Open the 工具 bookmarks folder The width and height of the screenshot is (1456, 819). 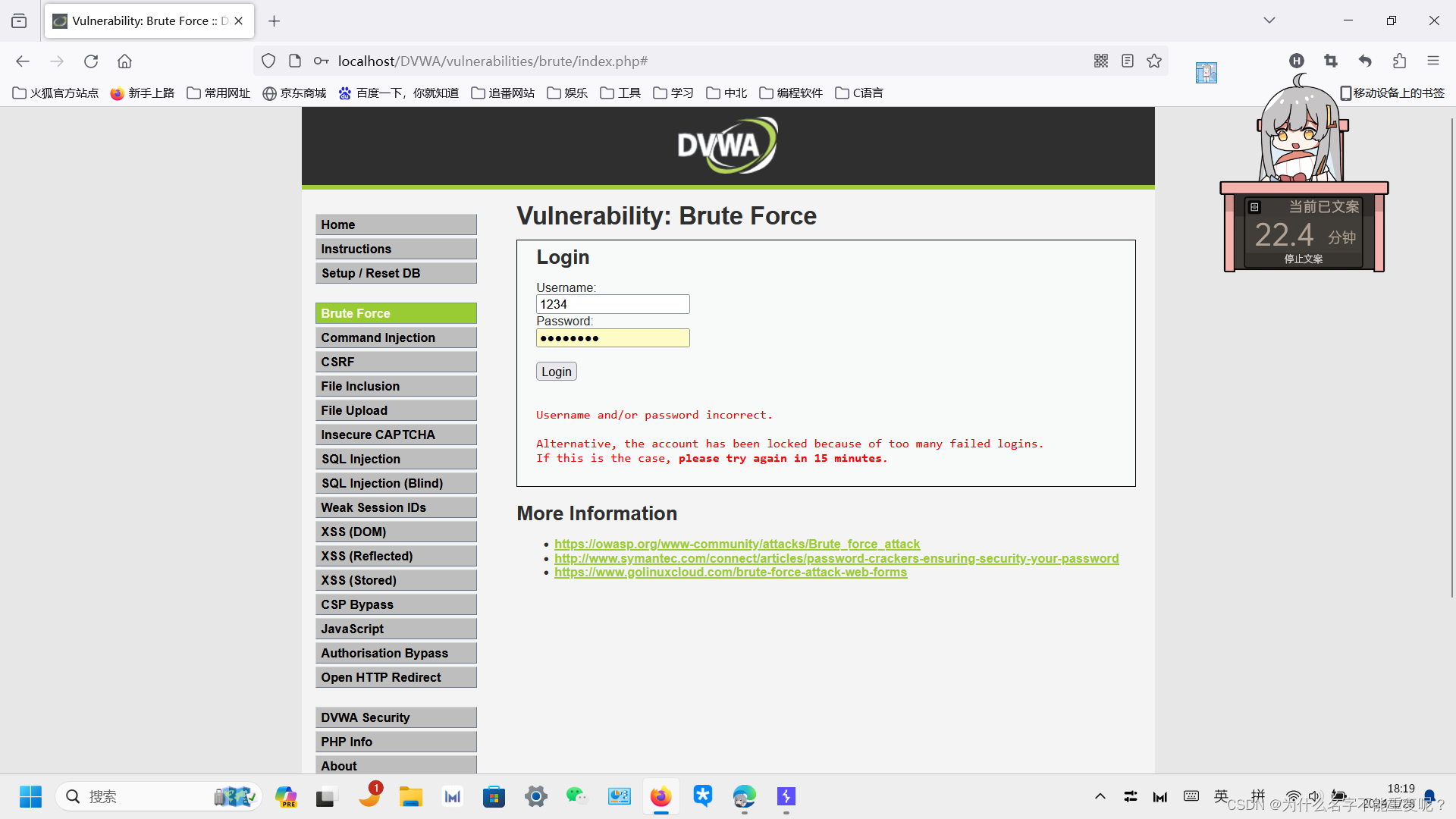[x=620, y=93]
